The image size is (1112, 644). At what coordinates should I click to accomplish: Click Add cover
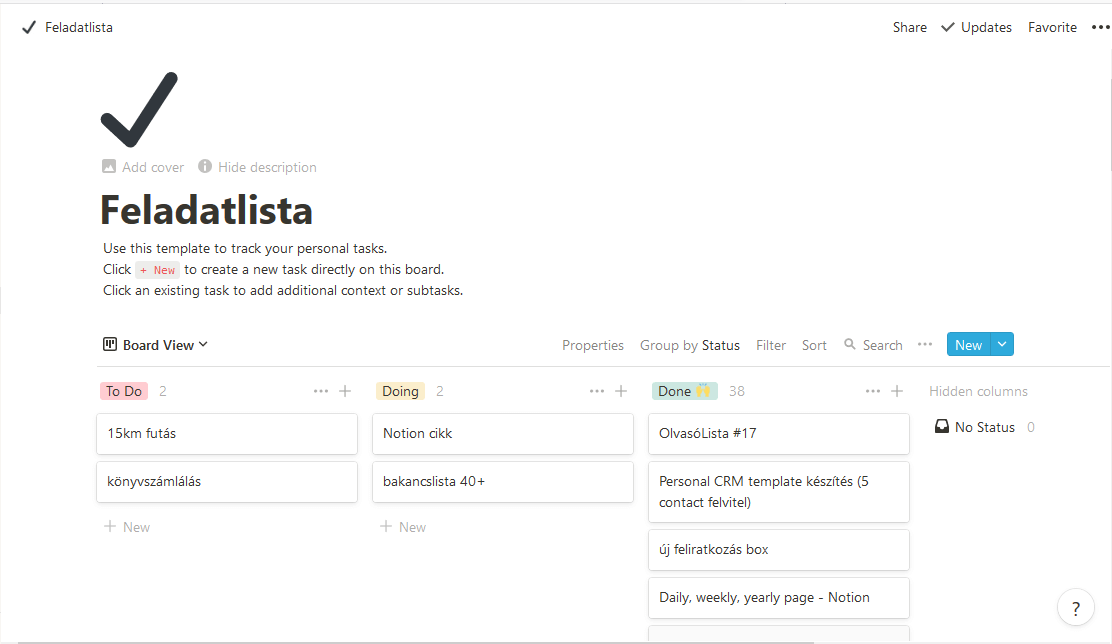(x=143, y=167)
